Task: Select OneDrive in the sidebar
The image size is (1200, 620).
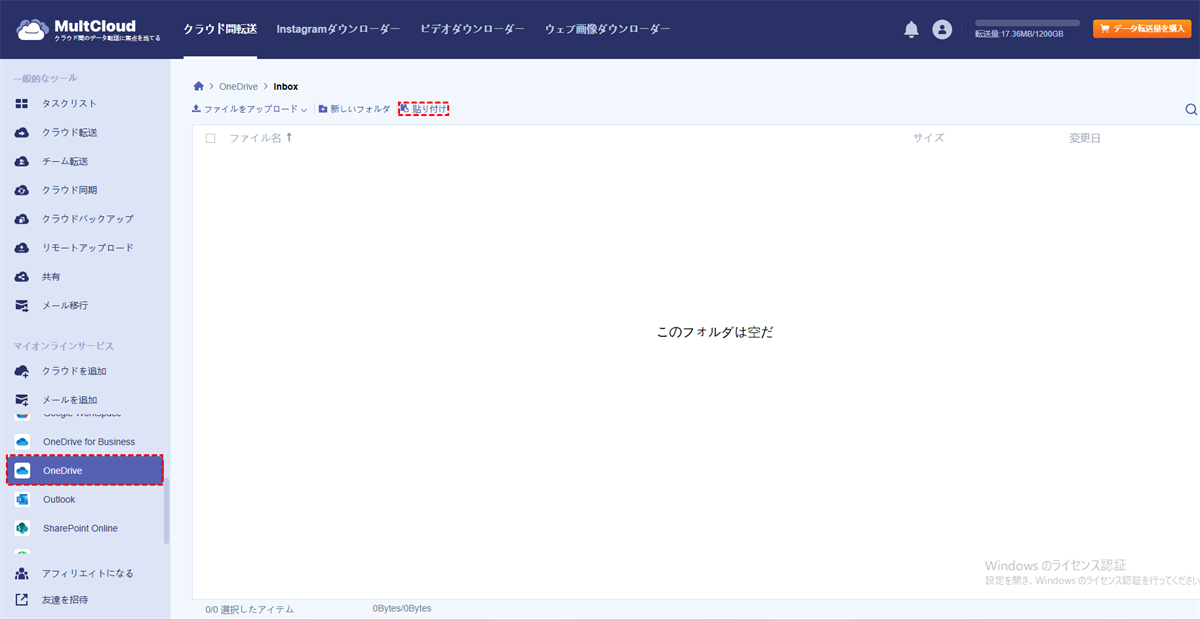Action: coord(85,470)
